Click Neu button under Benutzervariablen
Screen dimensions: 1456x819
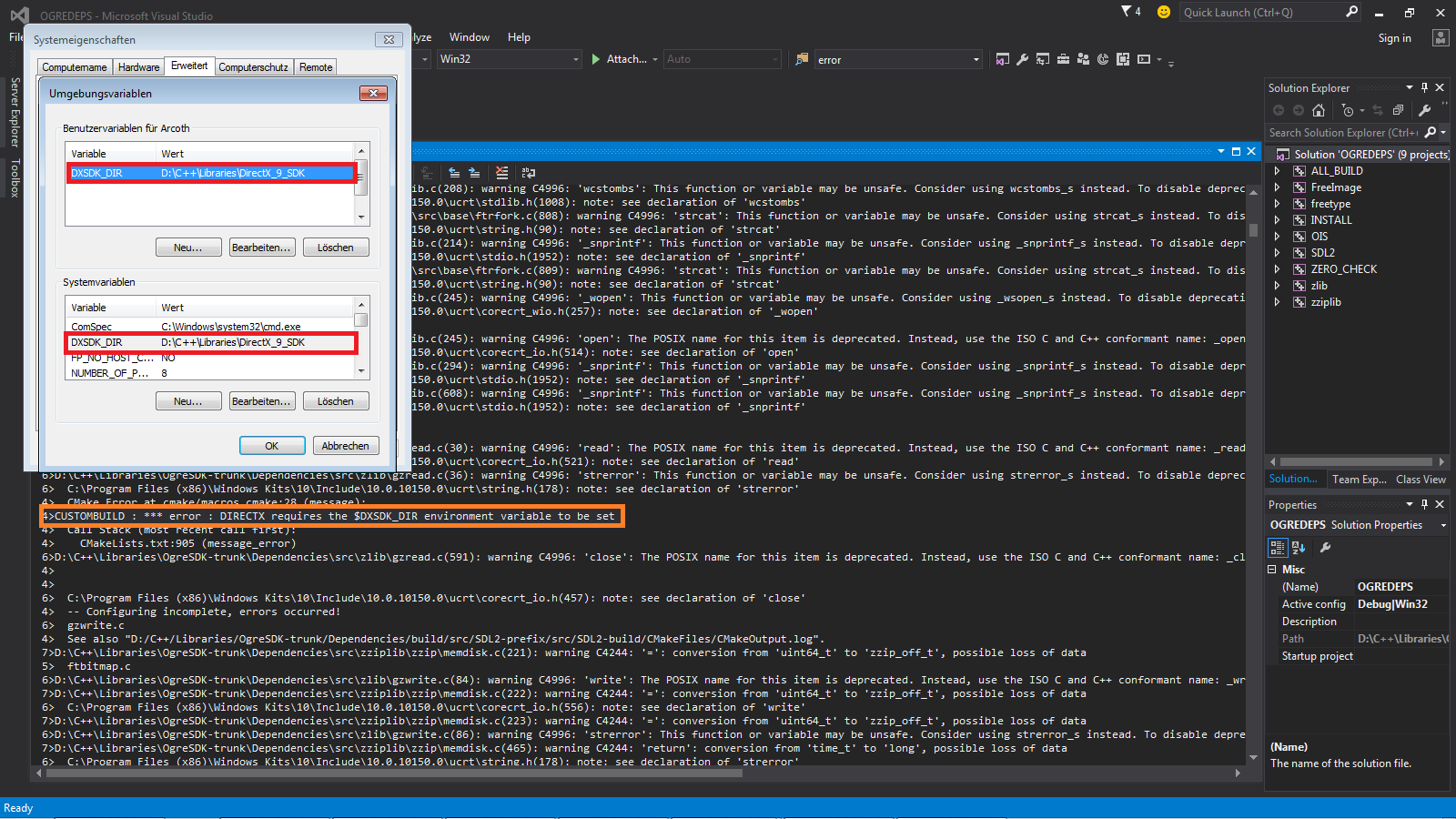tap(188, 248)
